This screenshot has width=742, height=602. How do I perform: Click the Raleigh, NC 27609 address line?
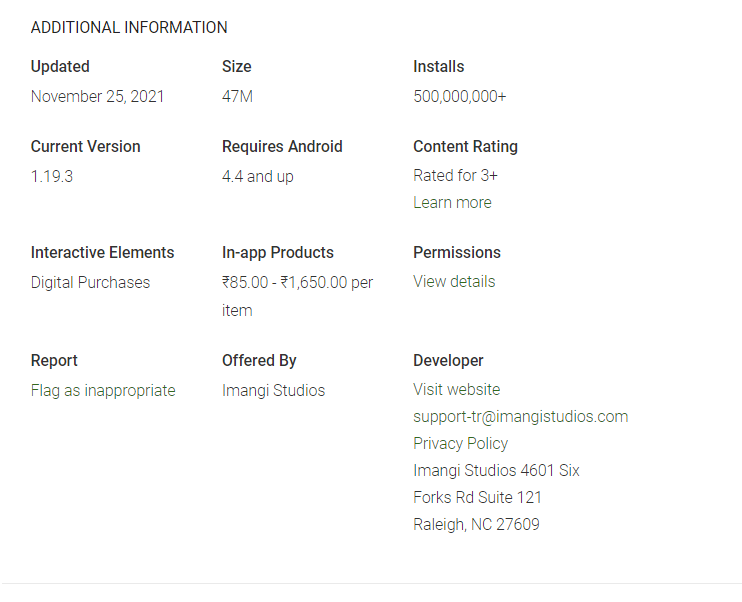tap(476, 524)
